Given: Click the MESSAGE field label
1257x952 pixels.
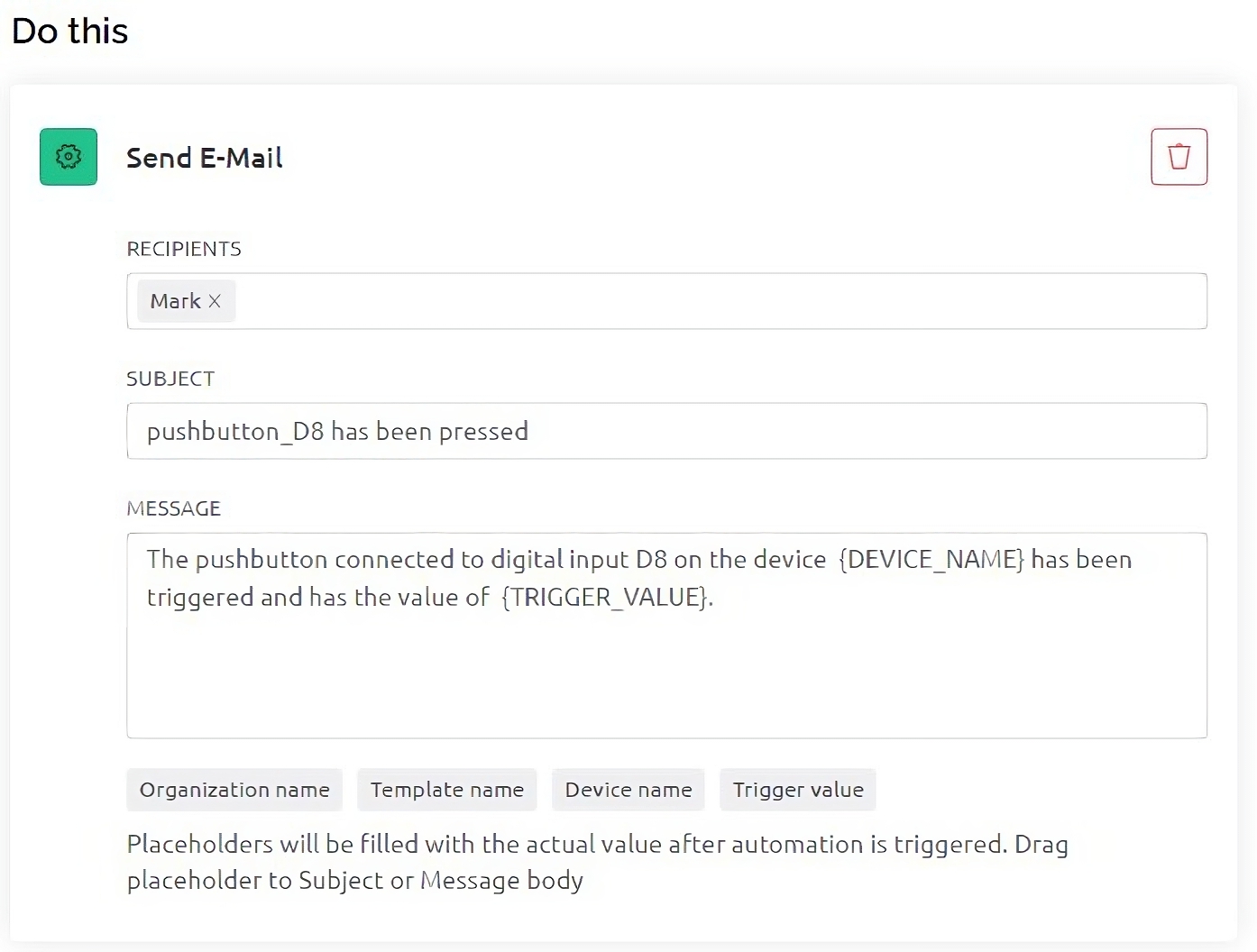Looking at the screenshot, I should click(174, 508).
